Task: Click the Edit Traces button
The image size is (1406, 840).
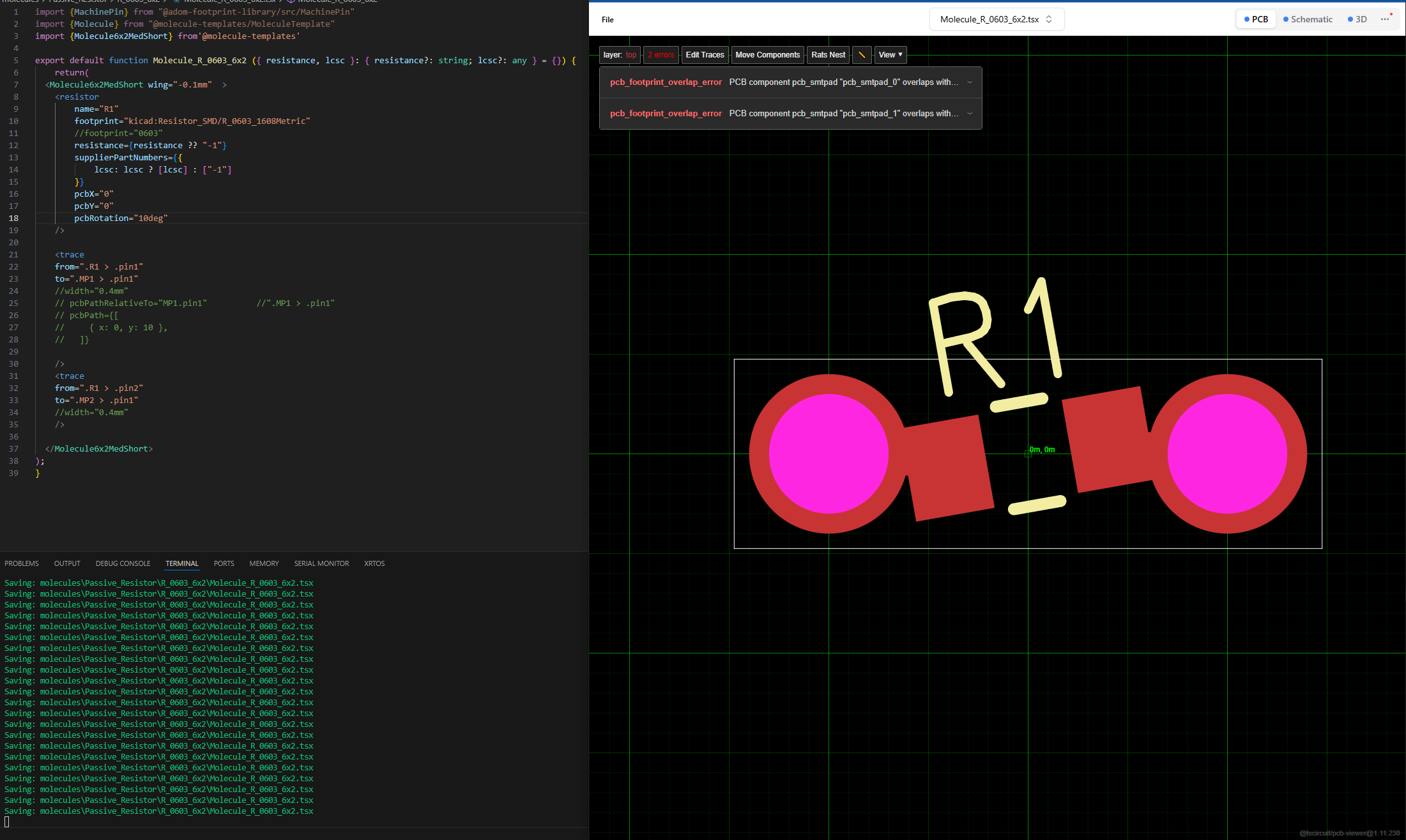Action: pos(705,55)
